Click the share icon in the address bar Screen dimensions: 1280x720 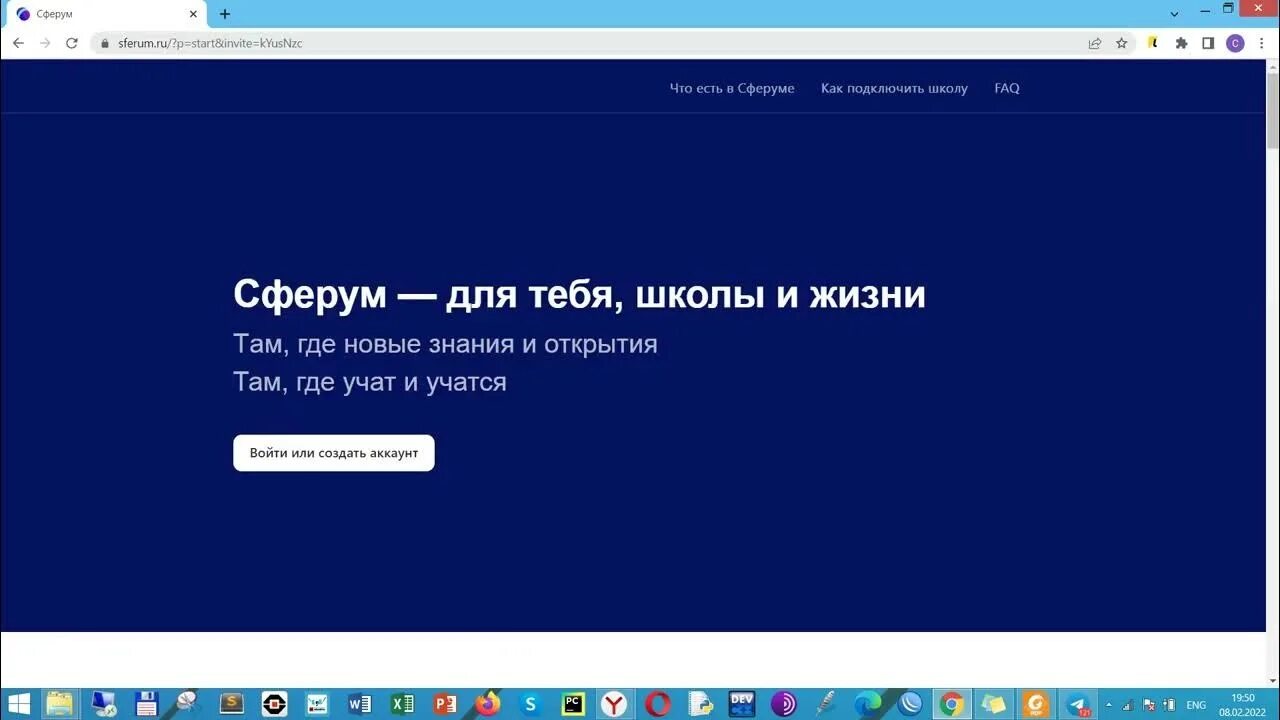(x=1093, y=43)
